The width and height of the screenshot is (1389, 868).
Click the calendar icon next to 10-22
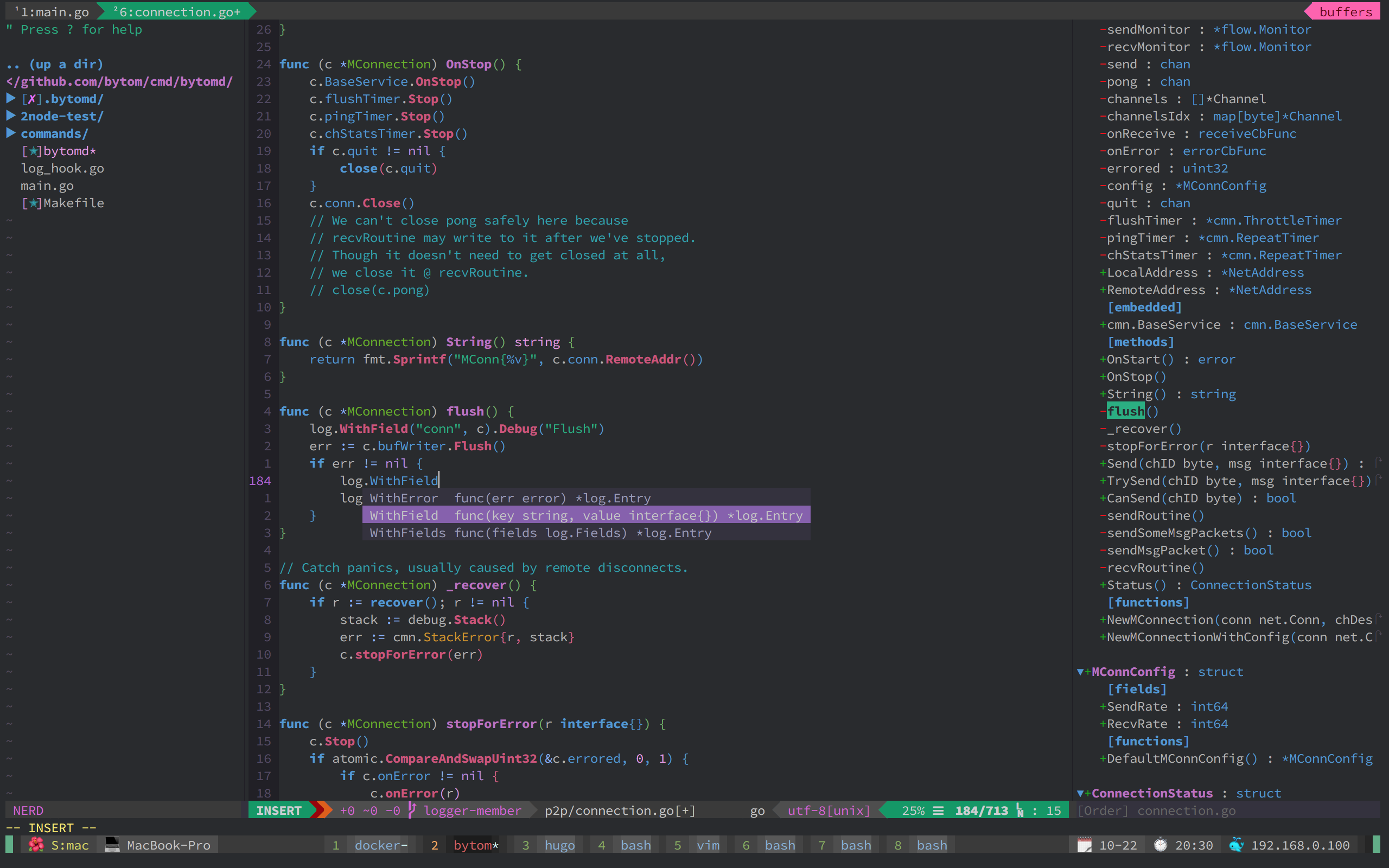1084,845
